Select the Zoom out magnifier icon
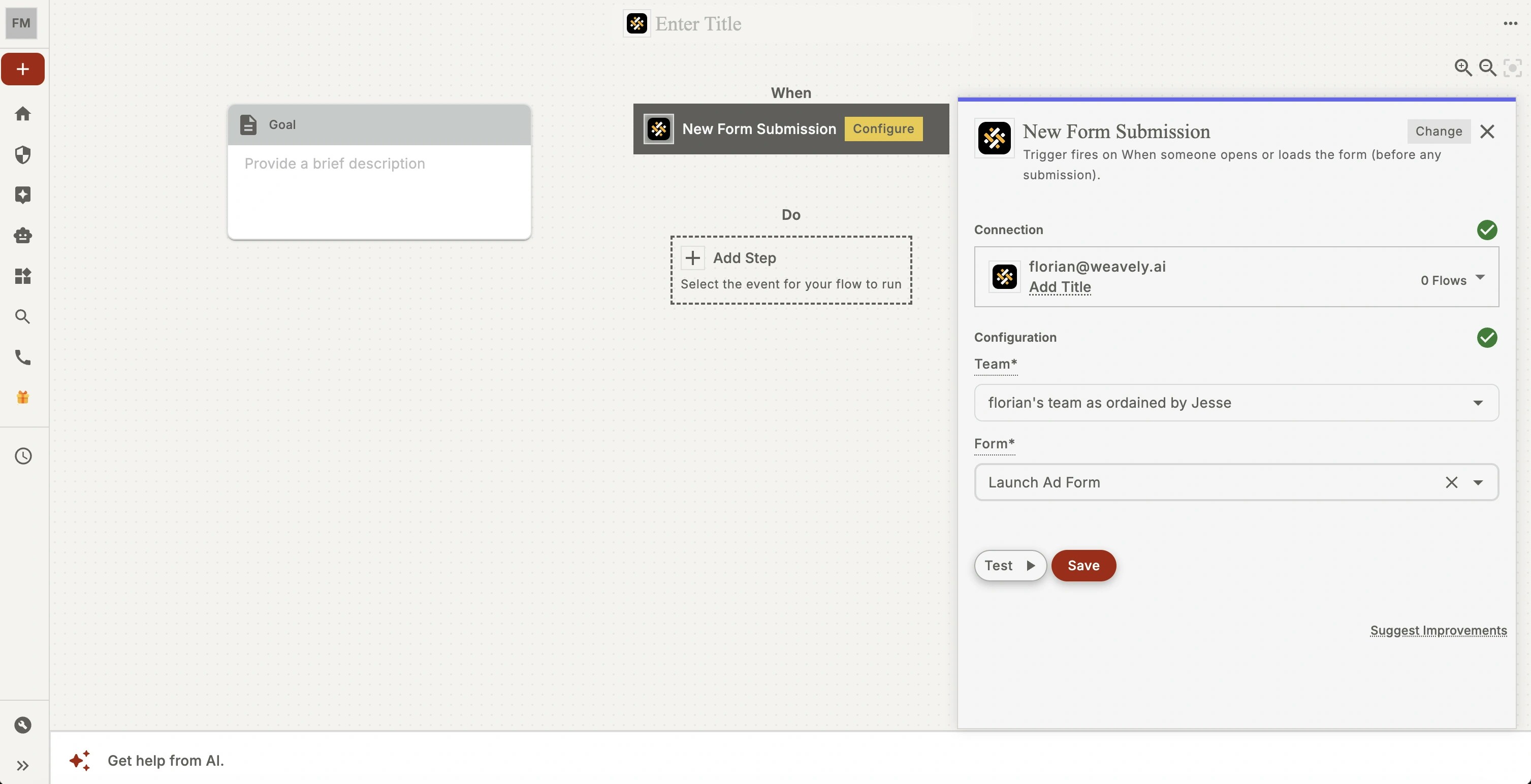Image resolution: width=1531 pixels, height=784 pixels. (1488, 68)
